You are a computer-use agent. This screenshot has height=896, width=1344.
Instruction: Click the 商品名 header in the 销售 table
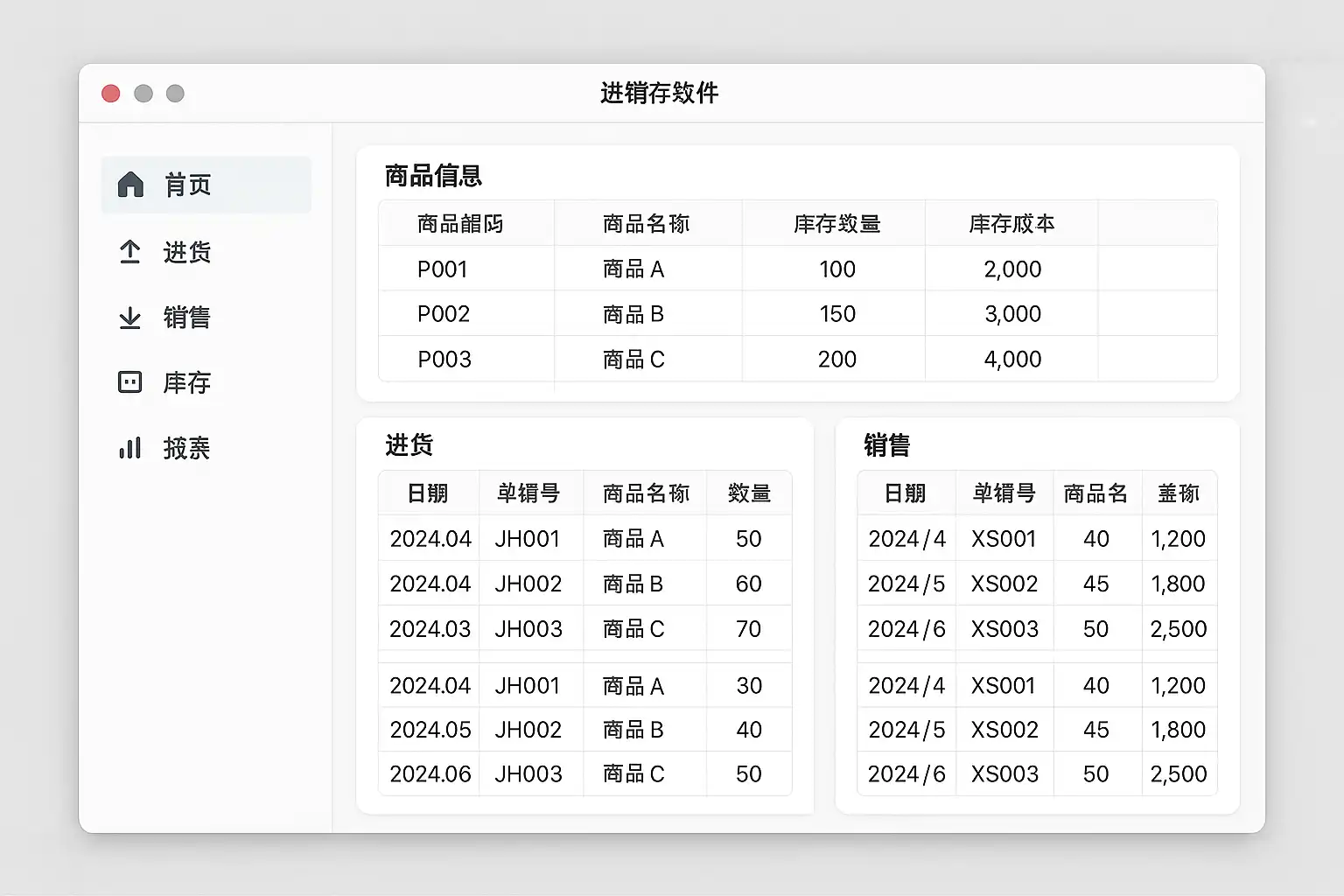[x=1095, y=493]
